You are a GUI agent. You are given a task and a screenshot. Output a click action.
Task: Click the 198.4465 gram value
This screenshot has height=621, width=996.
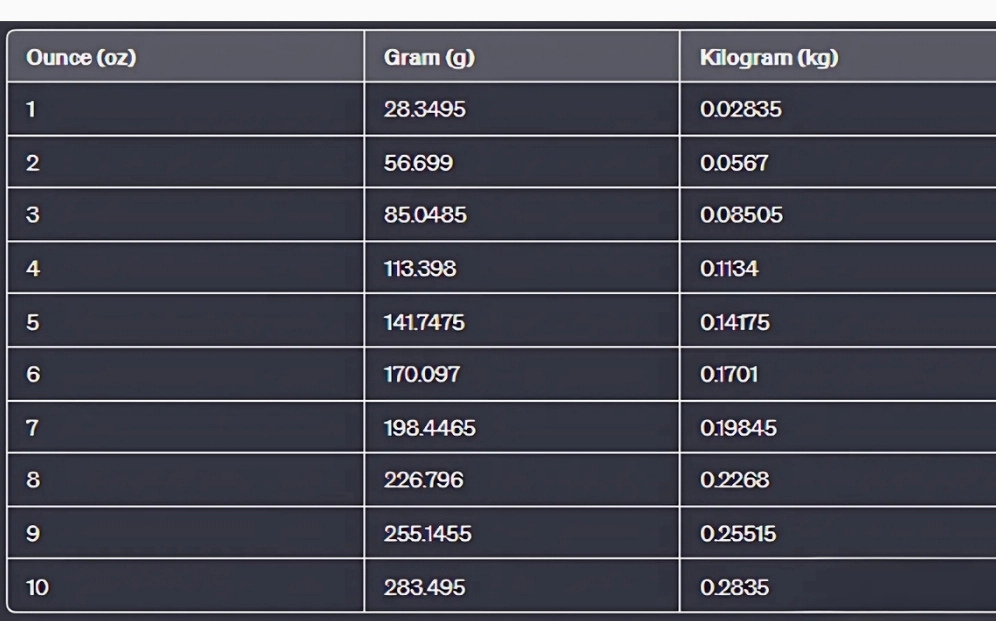[x=429, y=428]
